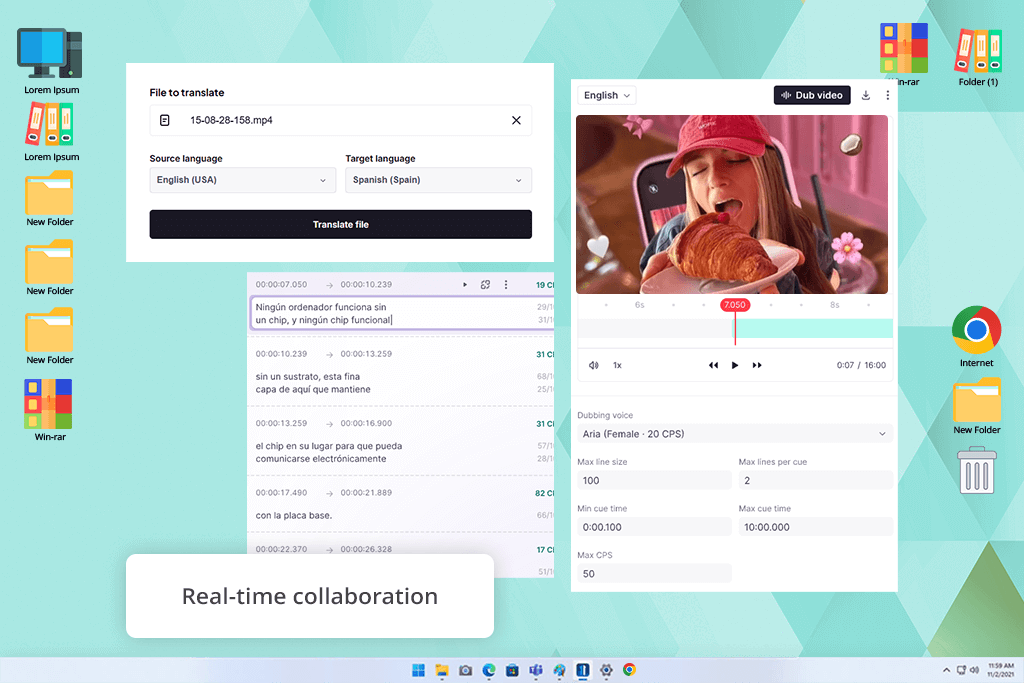Remove the 15-08-28-158.mp4 file with X
Screen dimensions: 1024x683
click(516, 120)
